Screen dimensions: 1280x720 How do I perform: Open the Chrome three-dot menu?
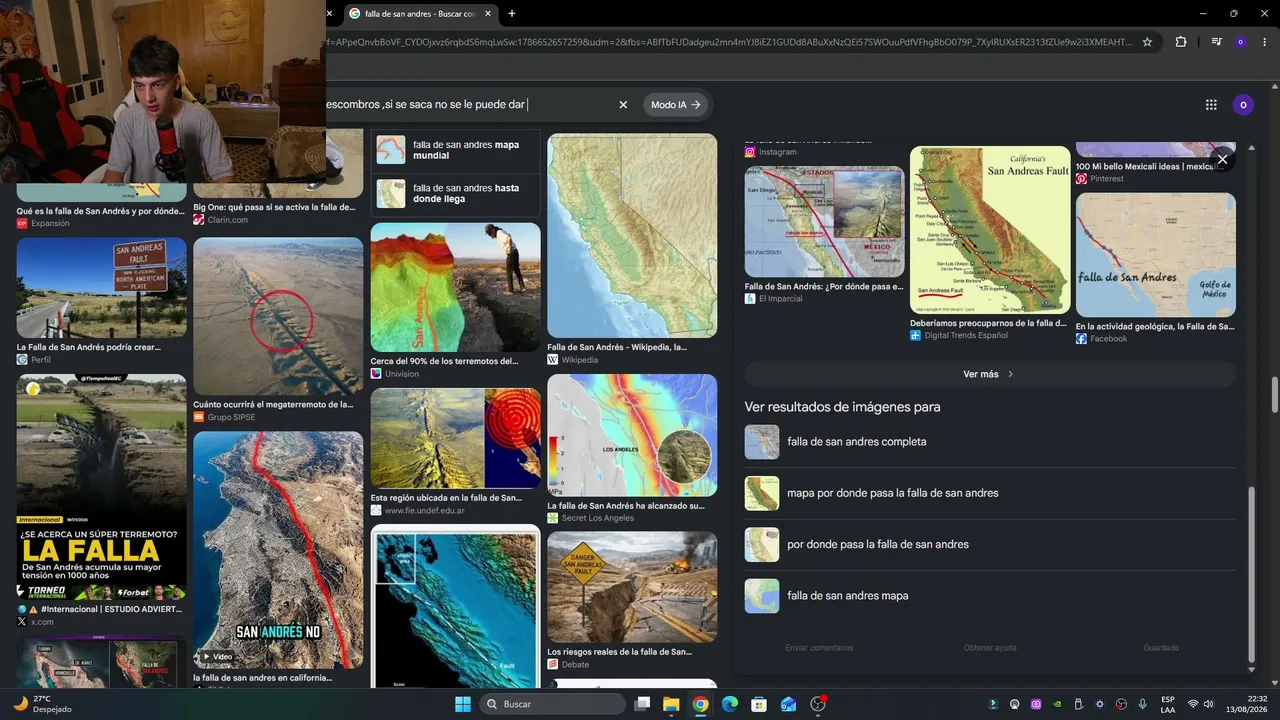point(1265,42)
